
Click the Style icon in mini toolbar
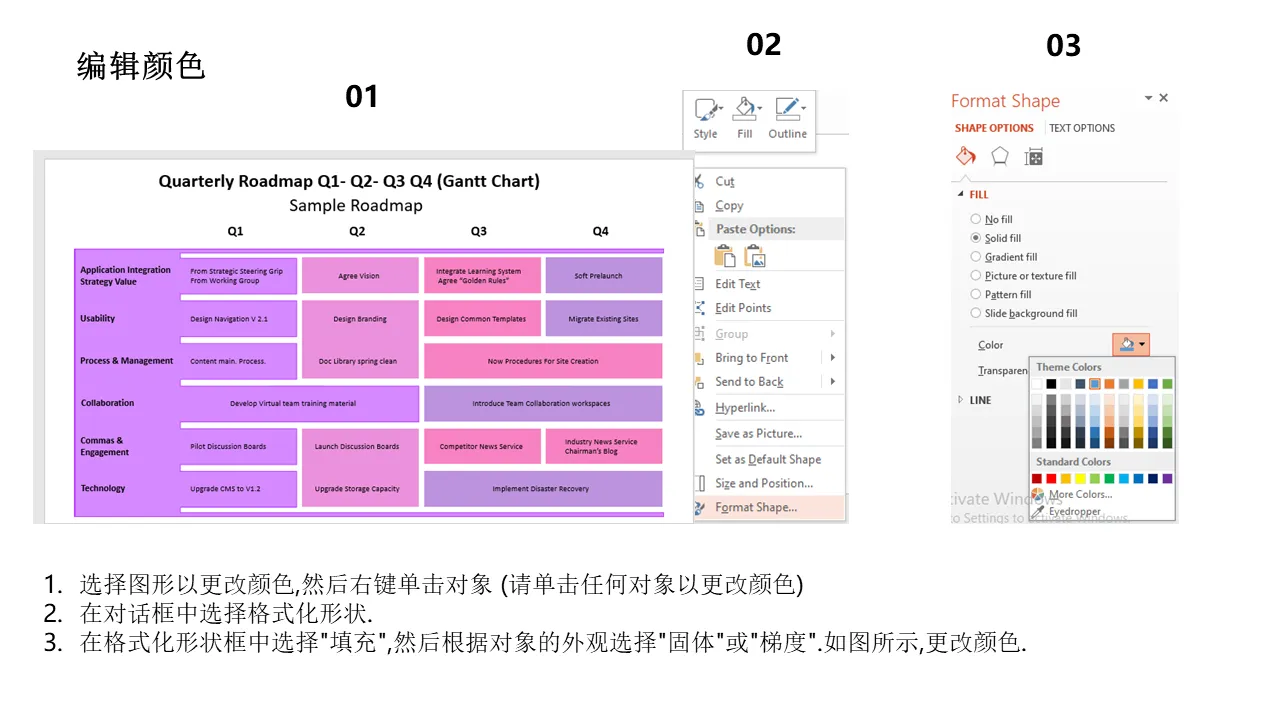[707, 110]
